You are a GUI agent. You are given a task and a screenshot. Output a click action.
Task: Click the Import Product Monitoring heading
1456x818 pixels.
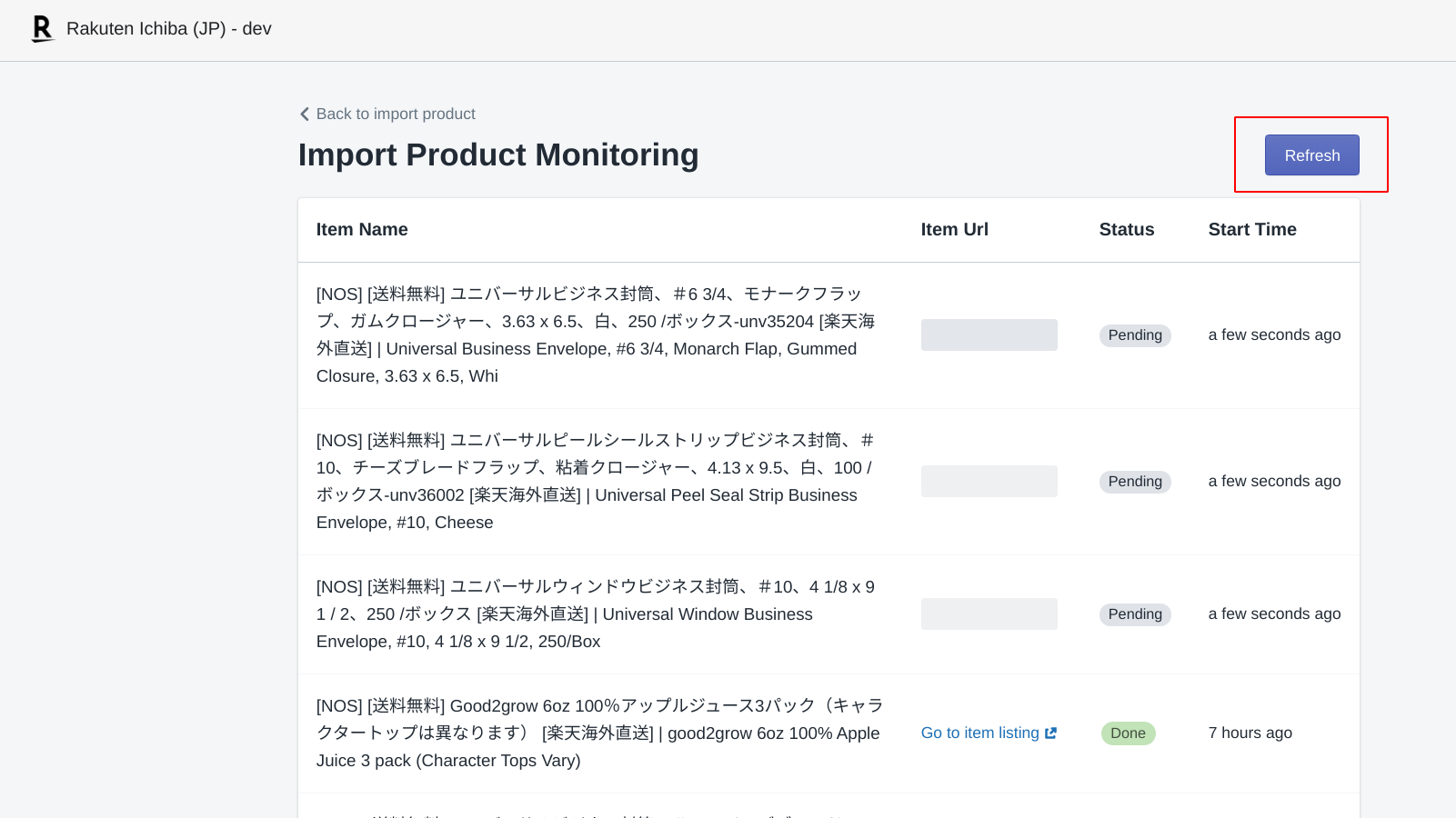click(x=498, y=155)
